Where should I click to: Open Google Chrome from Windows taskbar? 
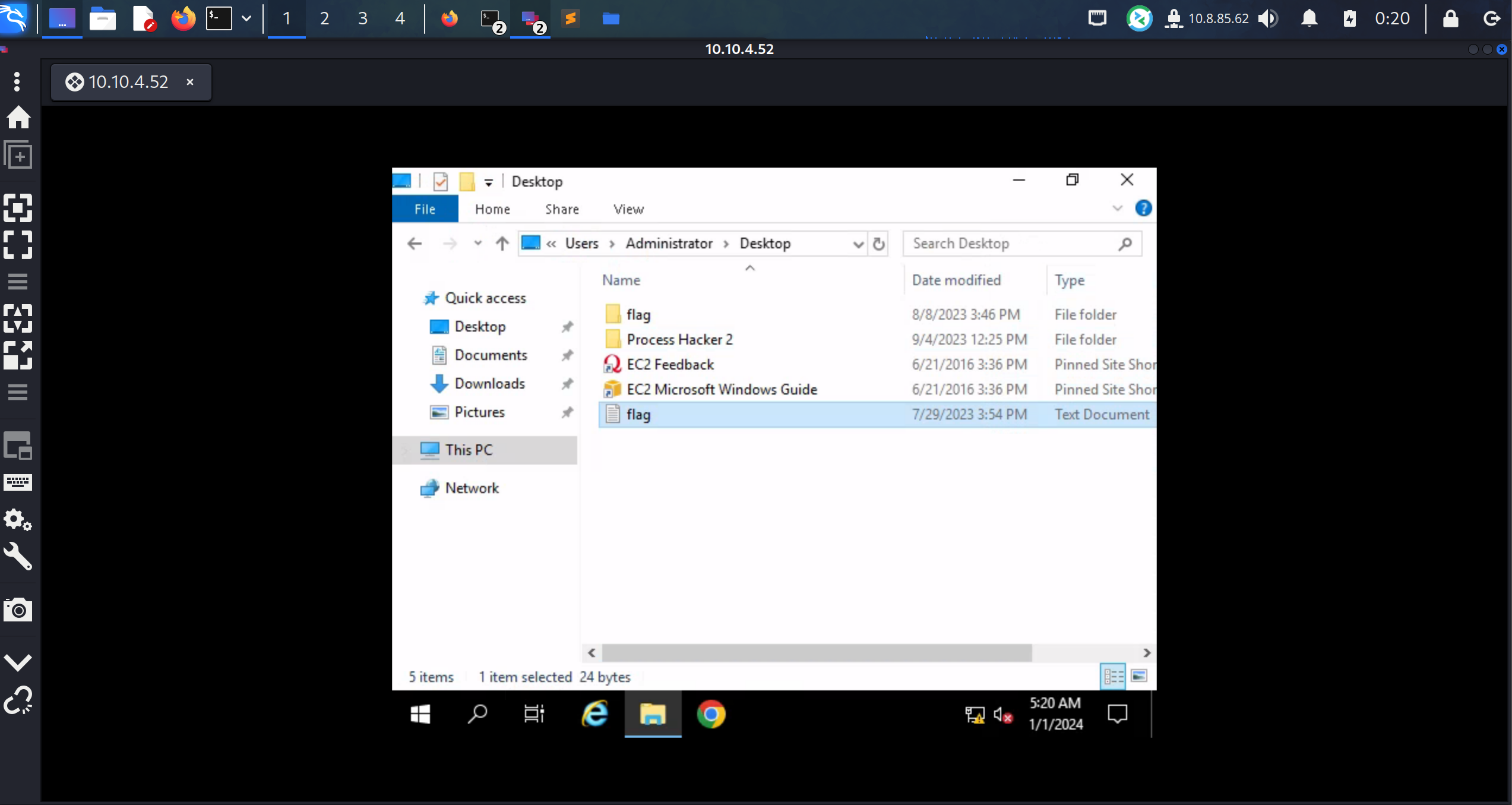pyautogui.click(x=711, y=714)
